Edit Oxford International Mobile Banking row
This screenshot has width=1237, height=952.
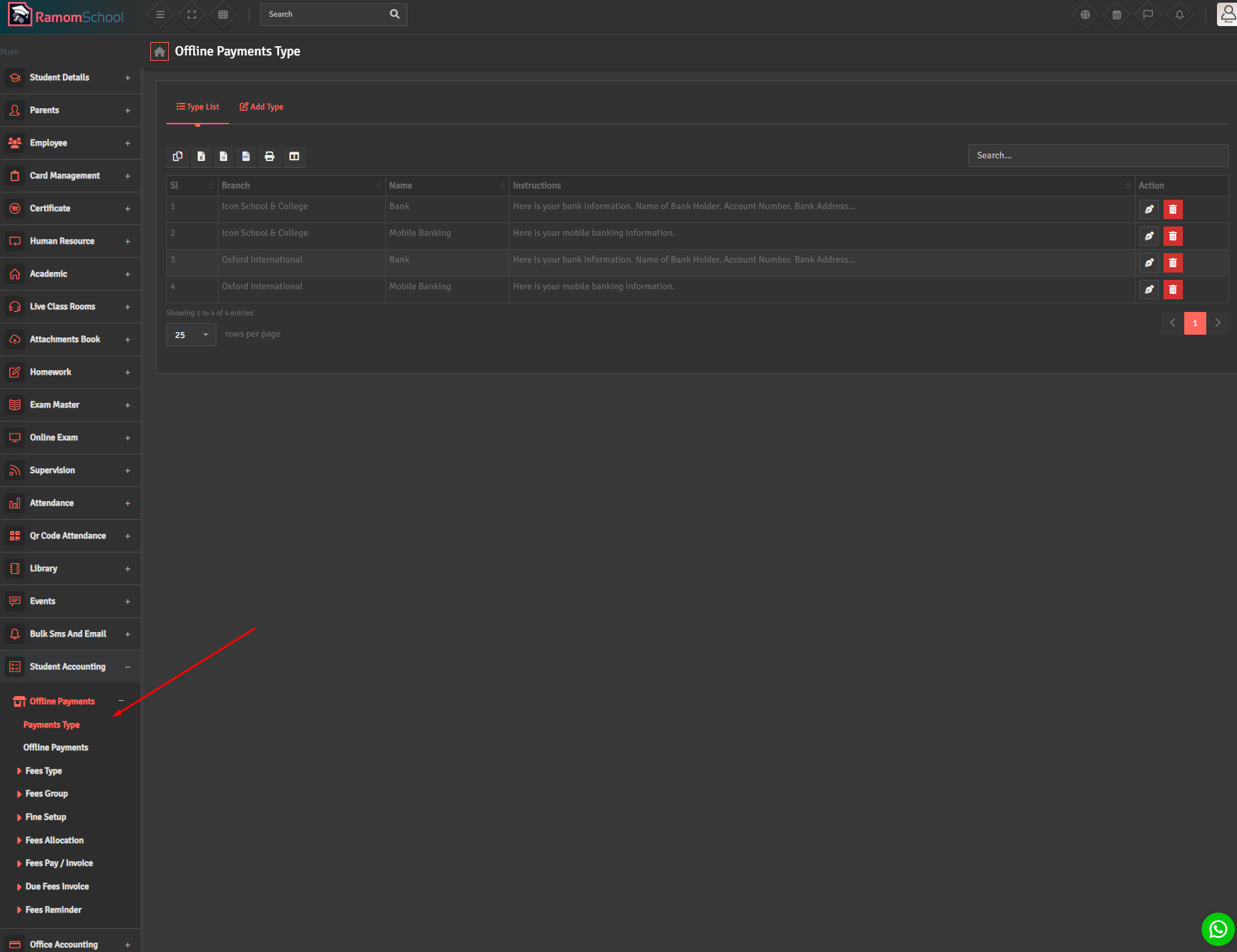pyautogui.click(x=1149, y=289)
